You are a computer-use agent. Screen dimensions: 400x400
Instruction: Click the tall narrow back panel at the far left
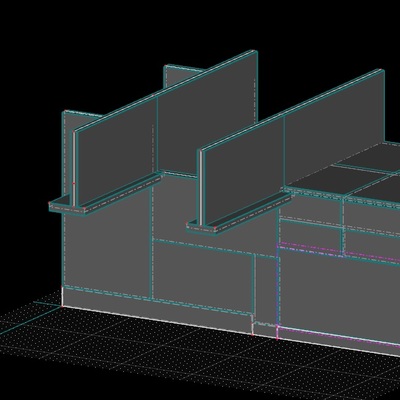(x=68, y=157)
